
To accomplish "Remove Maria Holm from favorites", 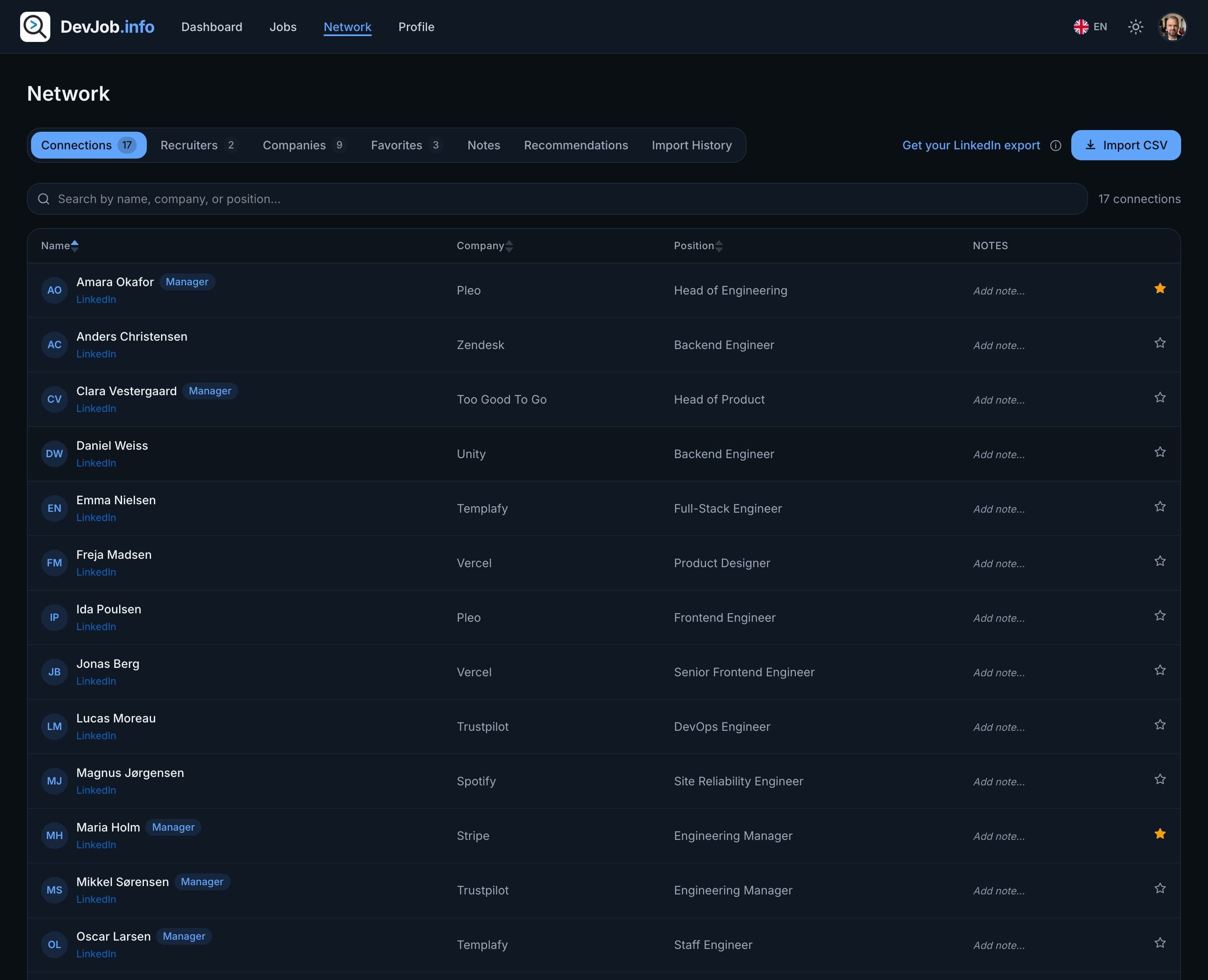I will pyautogui.click(x=1160, y=834).
